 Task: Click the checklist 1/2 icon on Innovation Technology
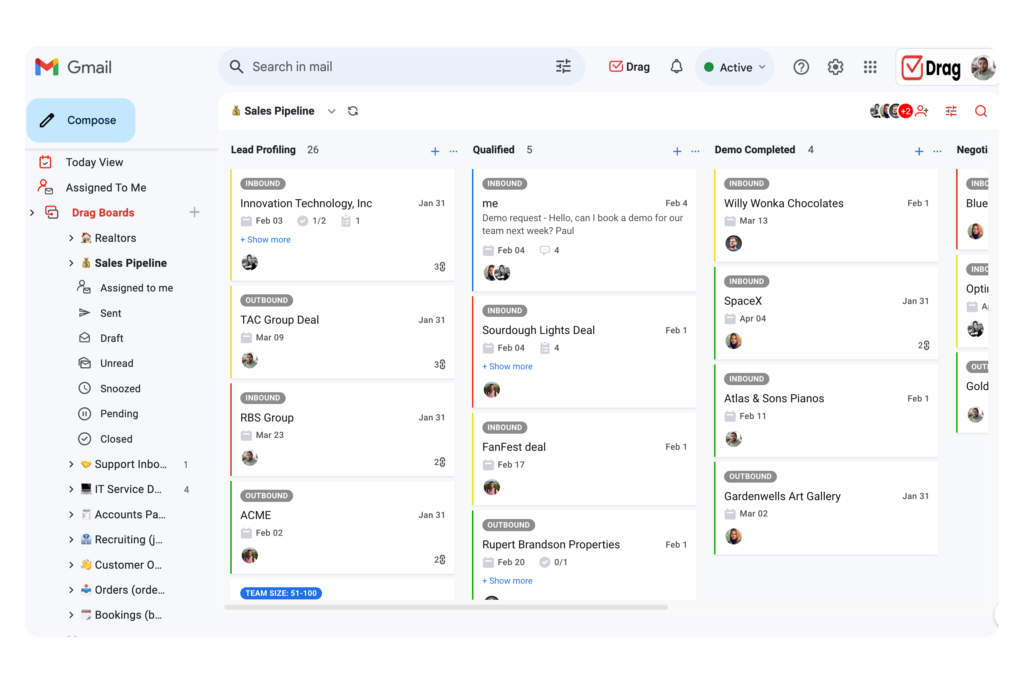tap(302, 221)
